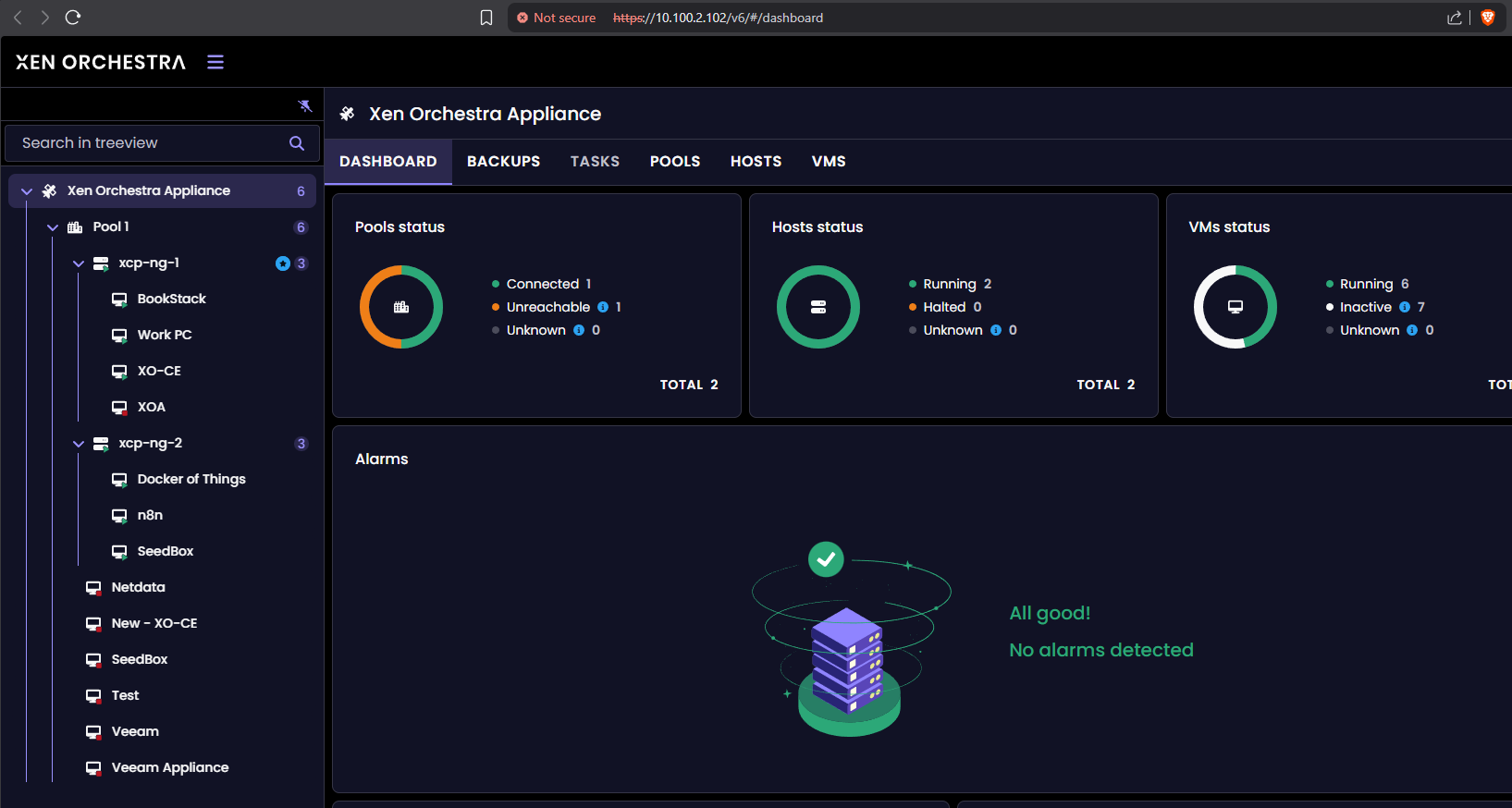This screenshot has width=1512, height=808.
Task: Click the pin icon above the treeview search
Action: tap(305, 105)
